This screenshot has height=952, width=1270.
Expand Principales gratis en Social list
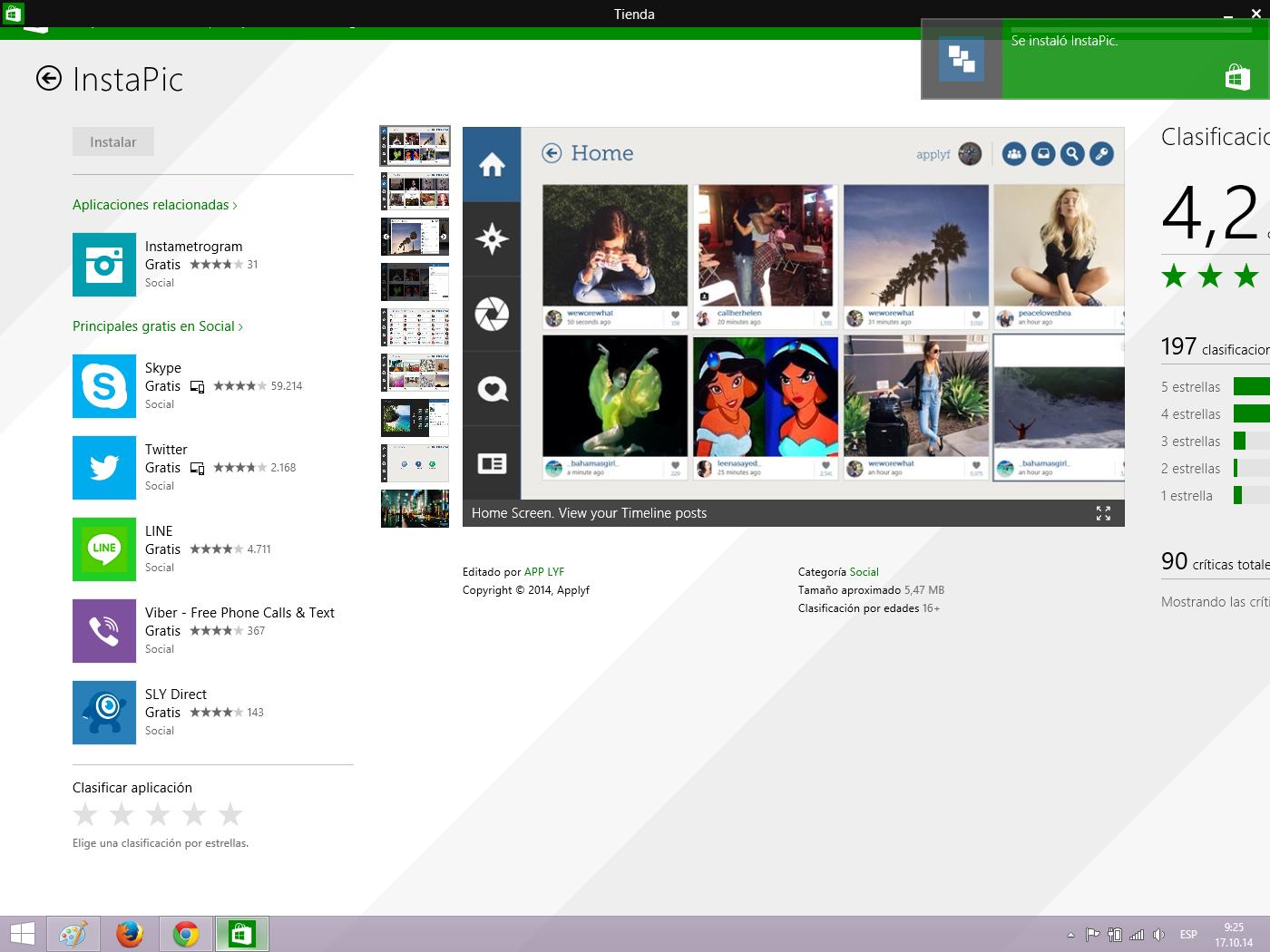point(157,326)
